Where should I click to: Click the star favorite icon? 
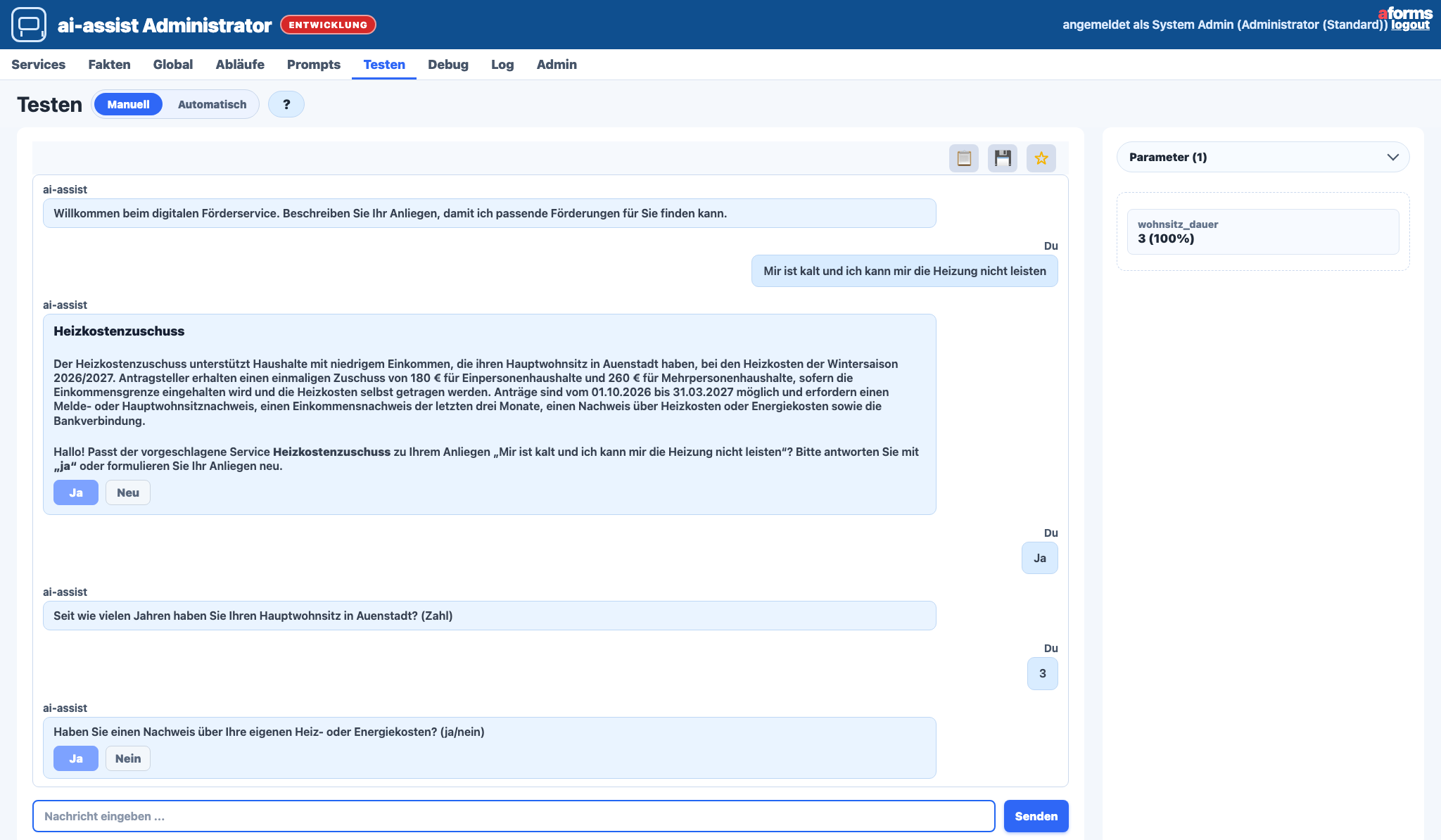pyautogui.click(x=1041, y=158)
